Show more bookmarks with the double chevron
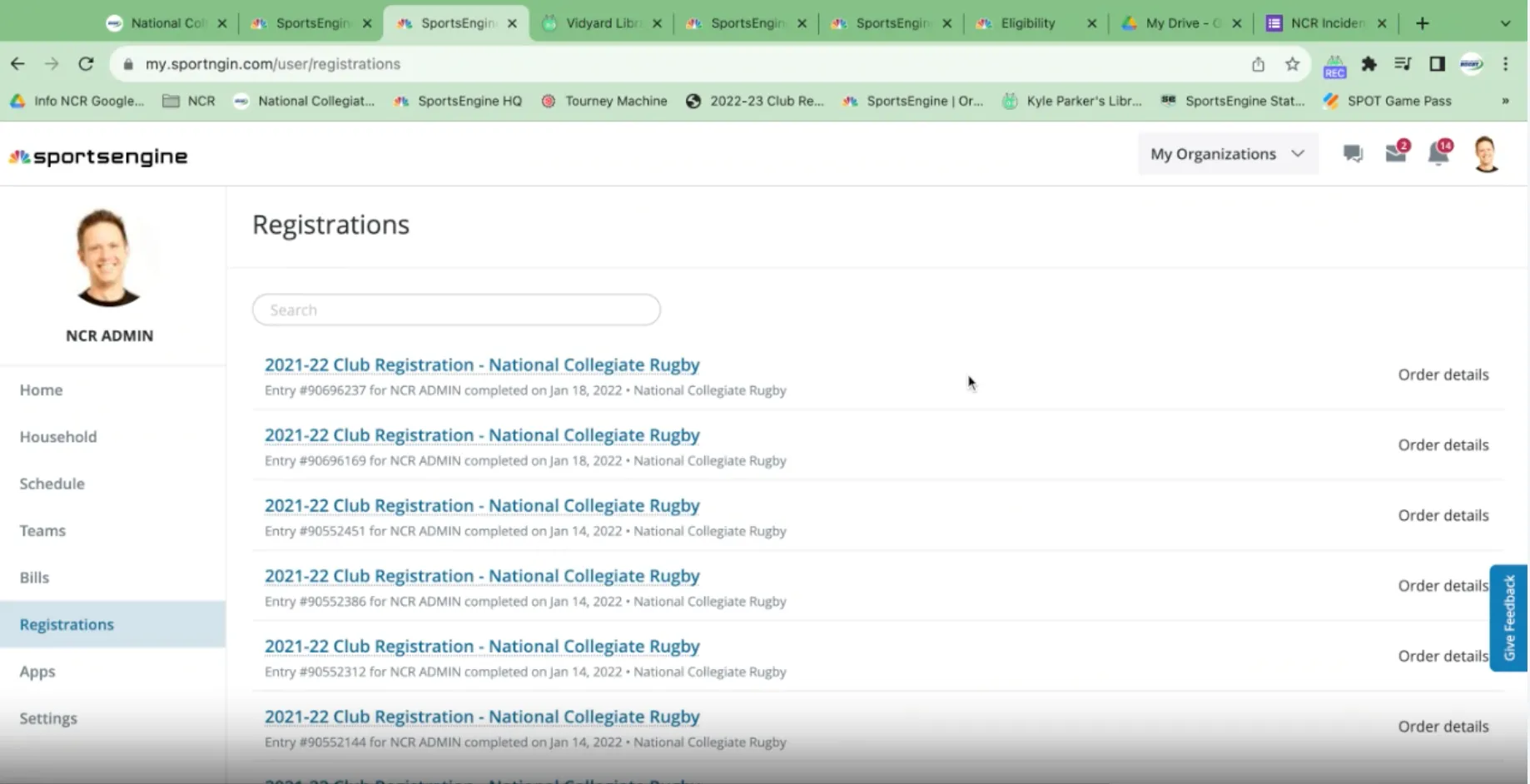 (1505, 101)
